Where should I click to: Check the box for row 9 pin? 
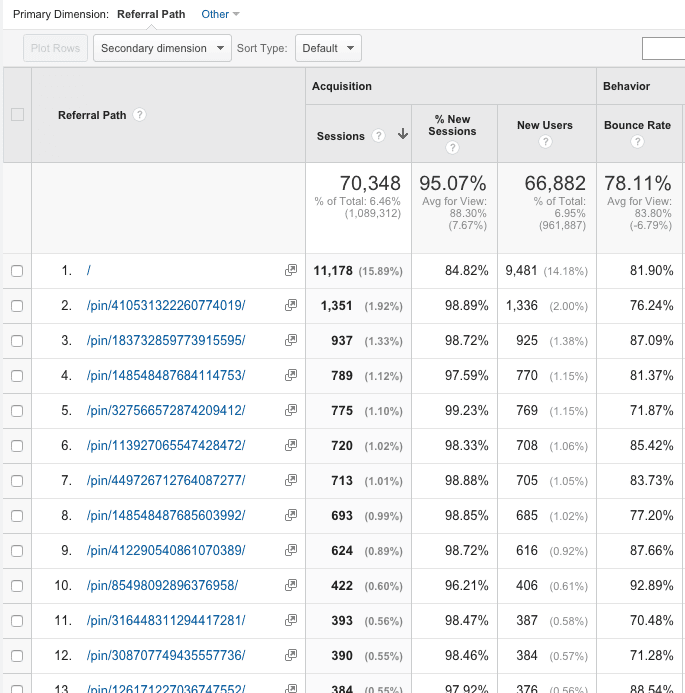pos(17,551)
